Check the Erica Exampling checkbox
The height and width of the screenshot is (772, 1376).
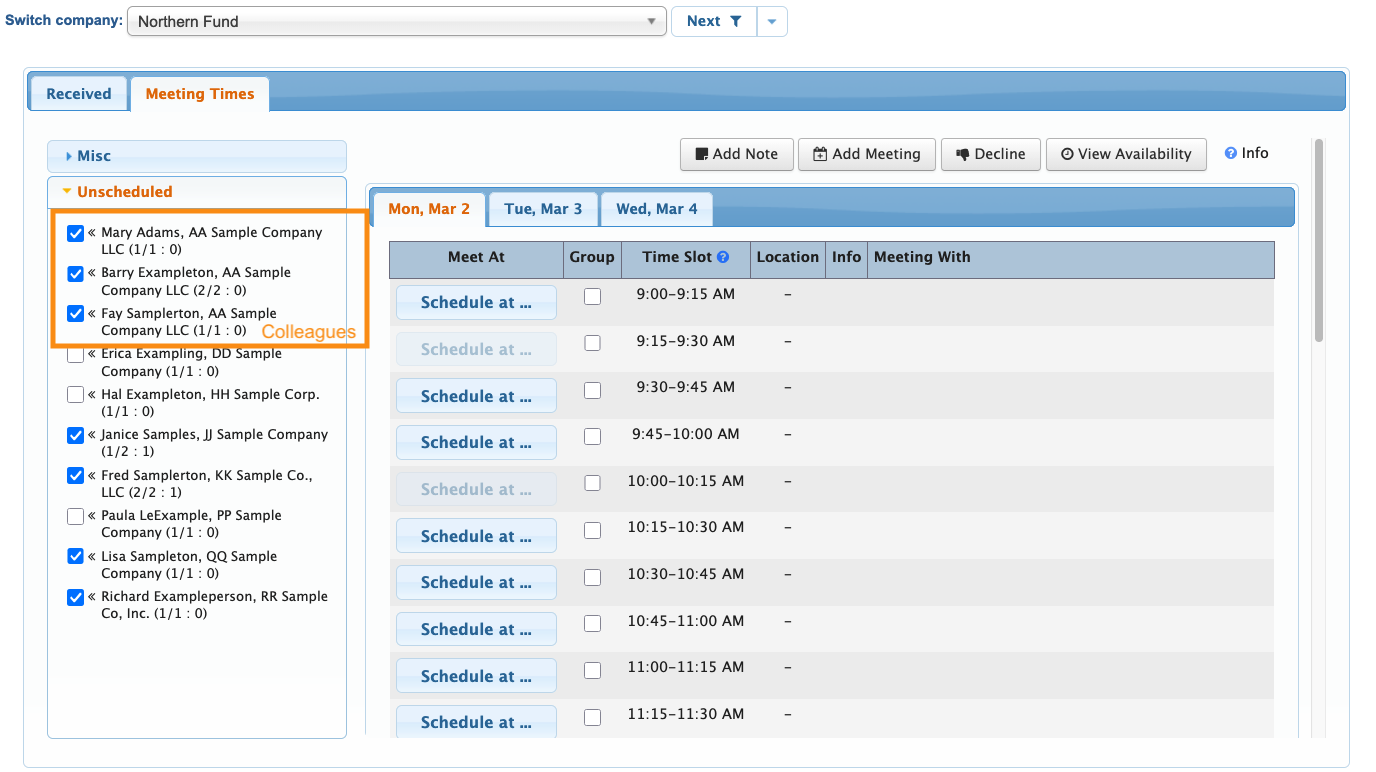[x=75, y=354]
